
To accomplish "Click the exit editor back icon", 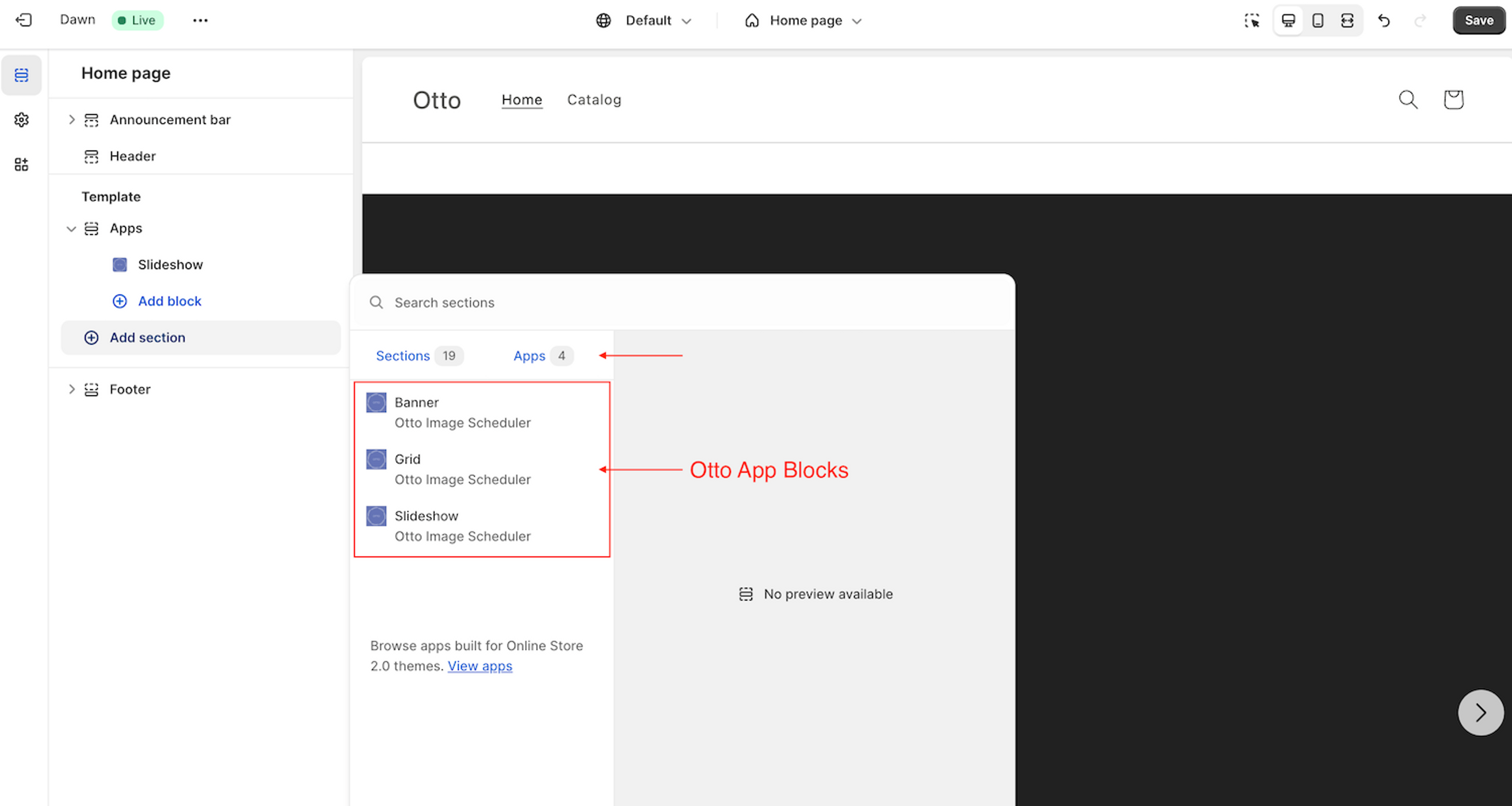I will [24, 20].
